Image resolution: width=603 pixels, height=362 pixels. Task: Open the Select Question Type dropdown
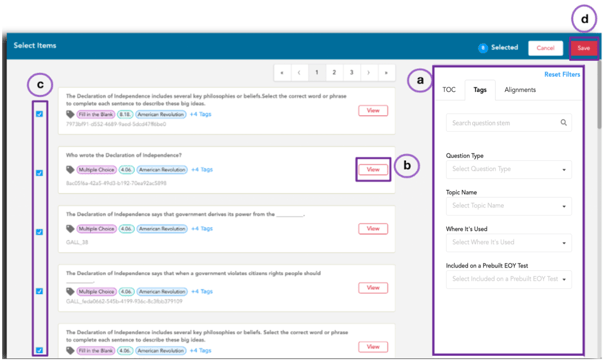pyautogui.click(x=508, y=169)
